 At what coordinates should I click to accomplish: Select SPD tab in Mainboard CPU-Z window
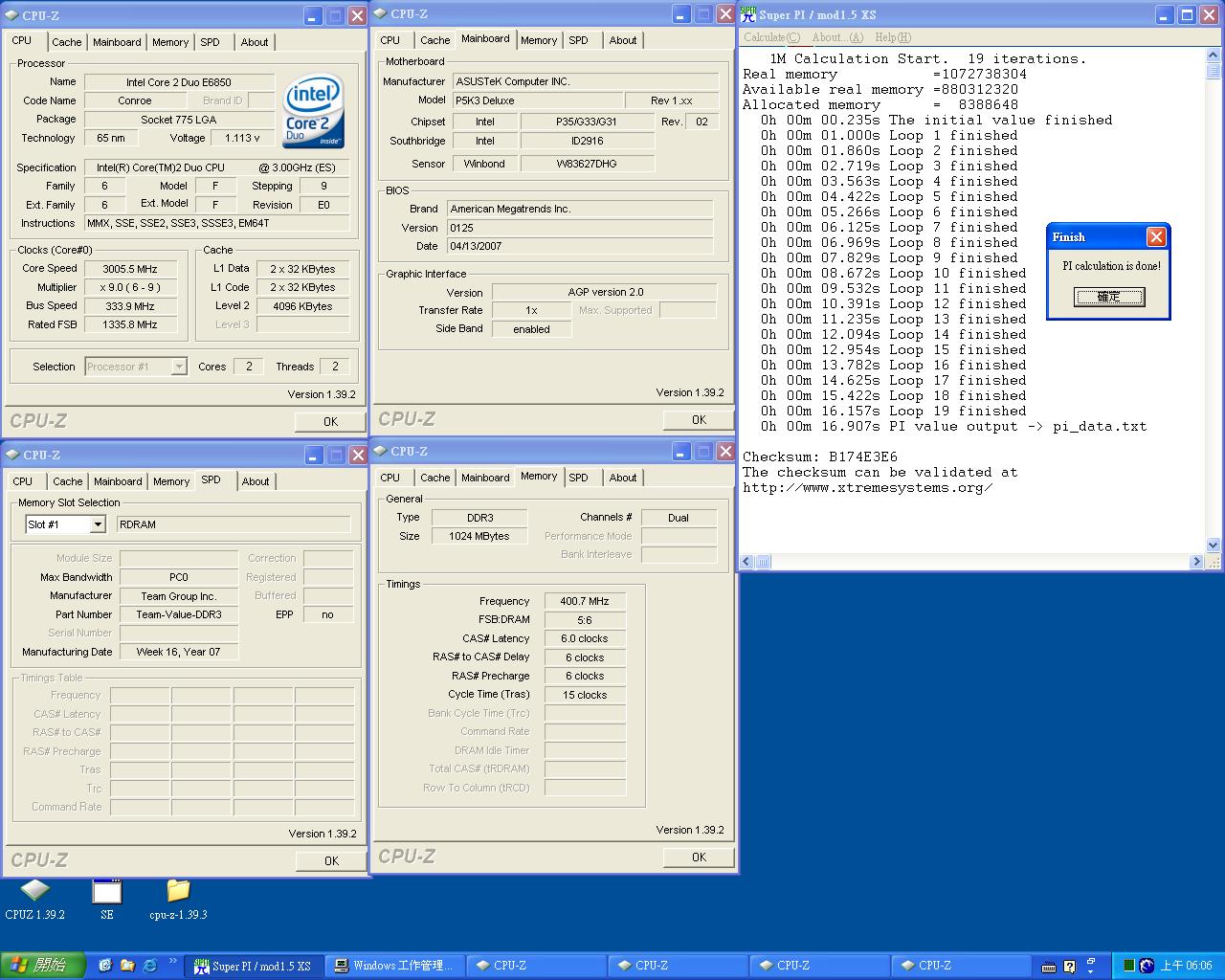[x=579, y=40]
